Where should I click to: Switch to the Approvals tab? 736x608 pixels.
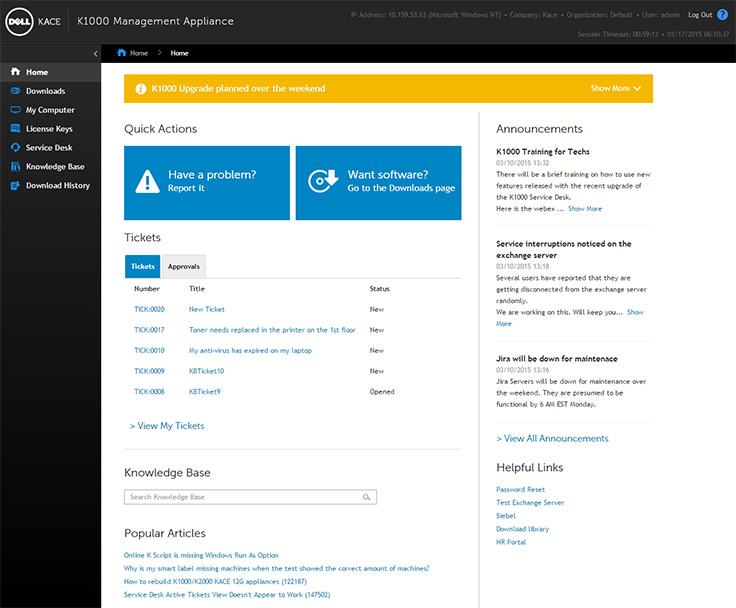click(x=184, y=266)
